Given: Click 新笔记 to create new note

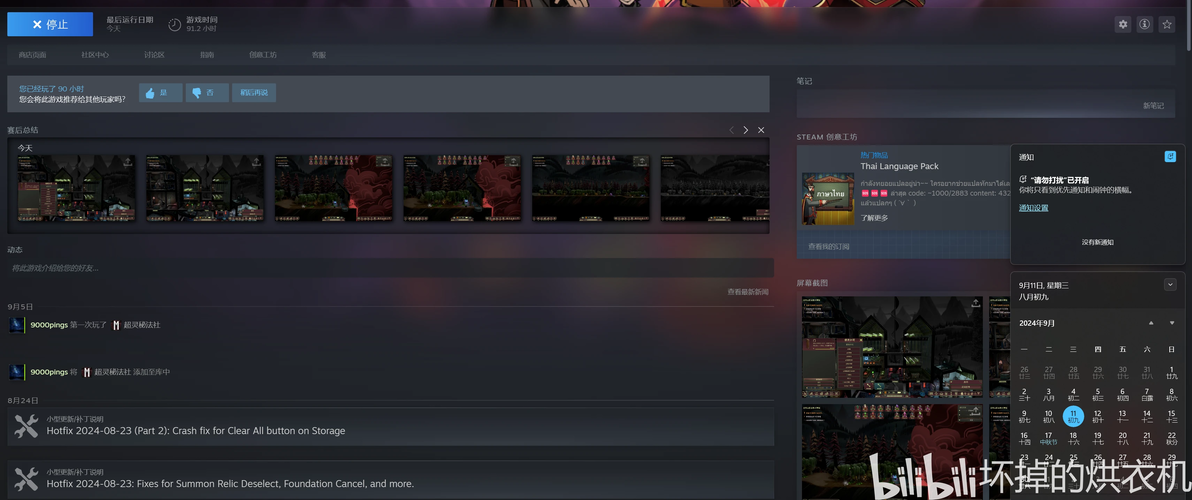Looking at the screenshot, I should click(x=1153, y=106).
